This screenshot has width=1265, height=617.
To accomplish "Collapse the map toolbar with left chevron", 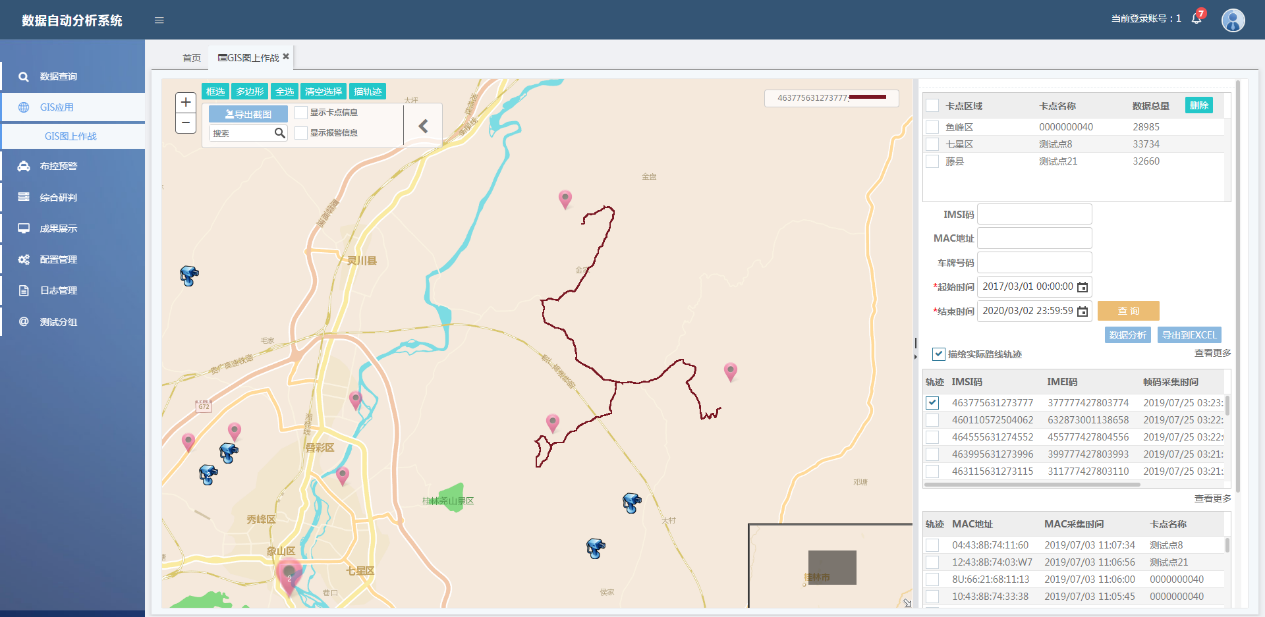I will point(422,126).
